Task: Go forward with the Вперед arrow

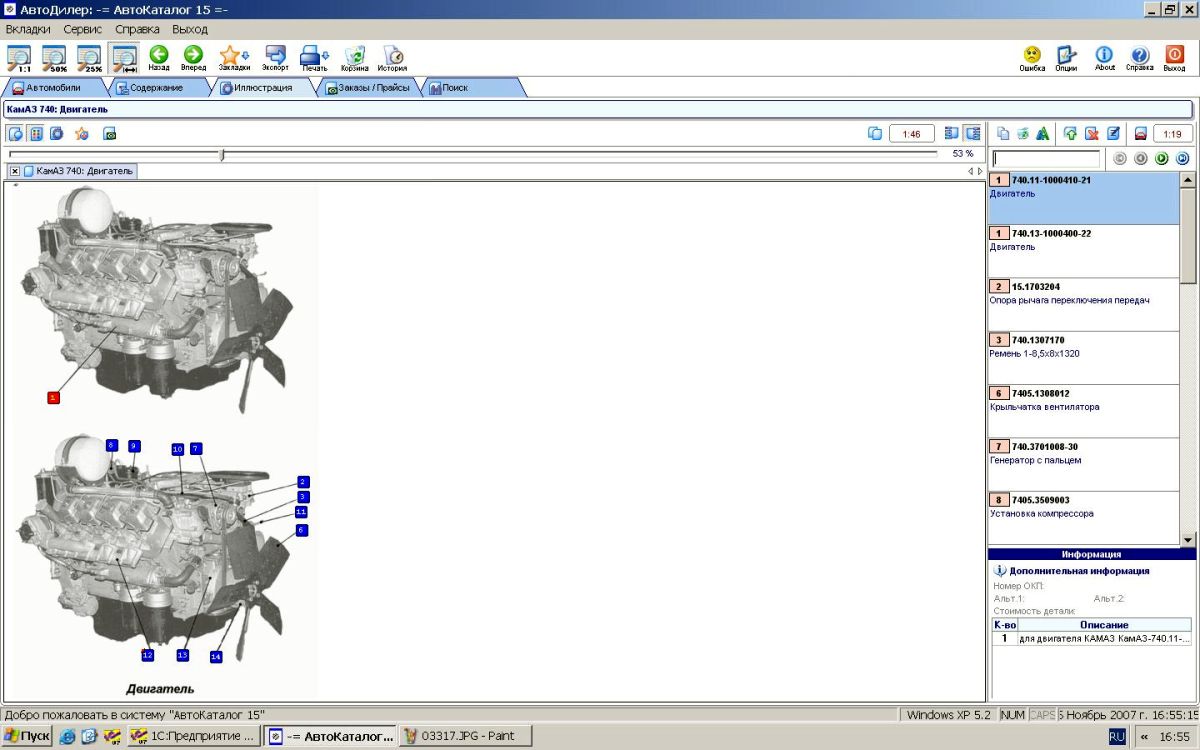Action: (x=193, y=58)
